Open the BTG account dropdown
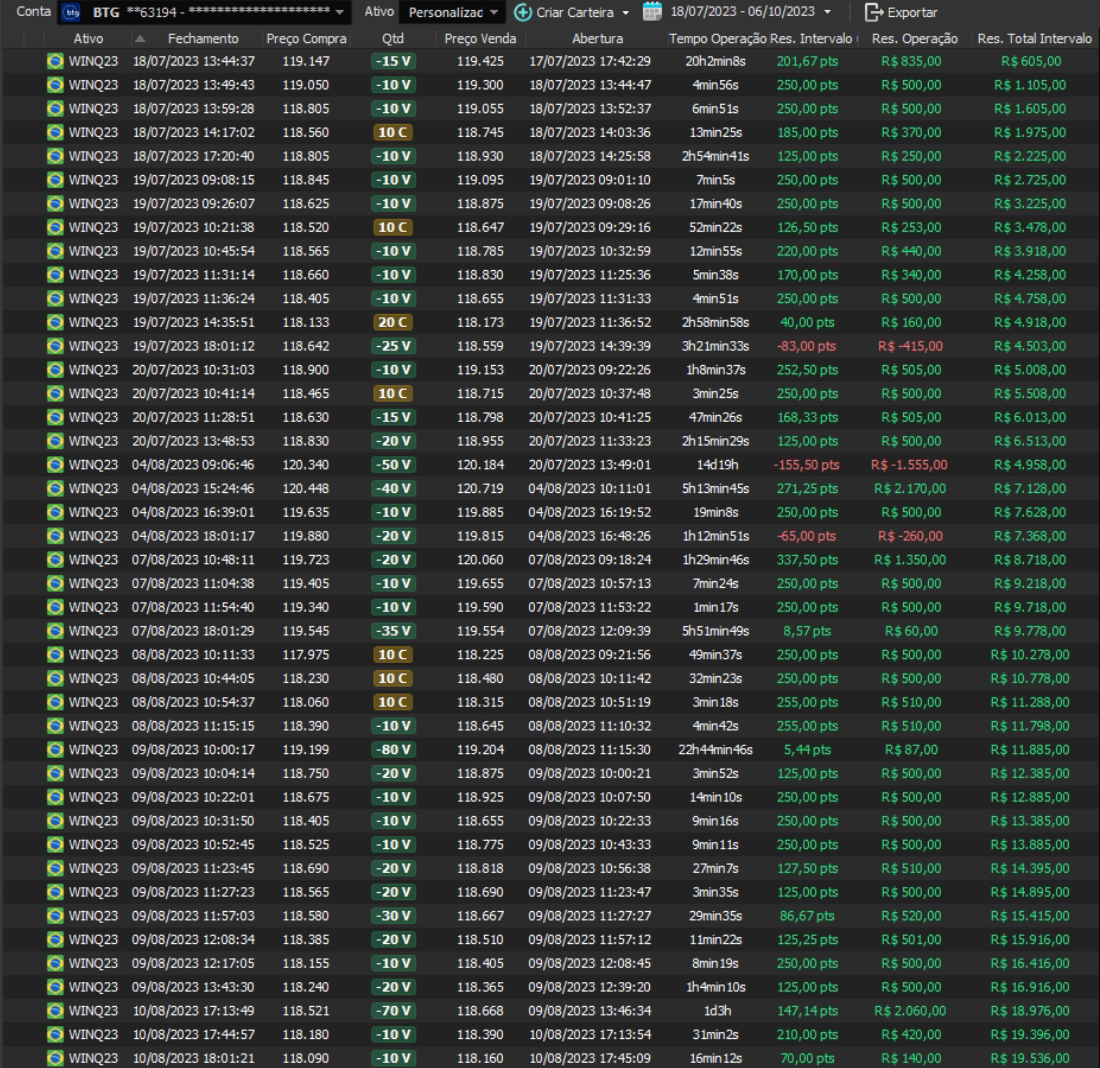Viewport: 1100px width, 1068px height. tap(340, 13)
